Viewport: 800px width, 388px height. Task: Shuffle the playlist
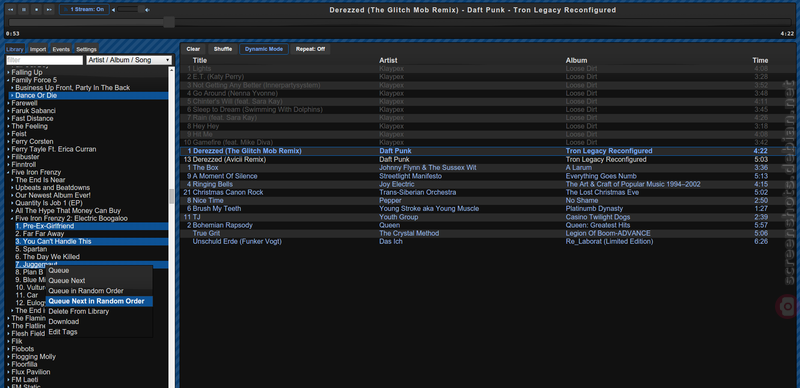point(223,49)
